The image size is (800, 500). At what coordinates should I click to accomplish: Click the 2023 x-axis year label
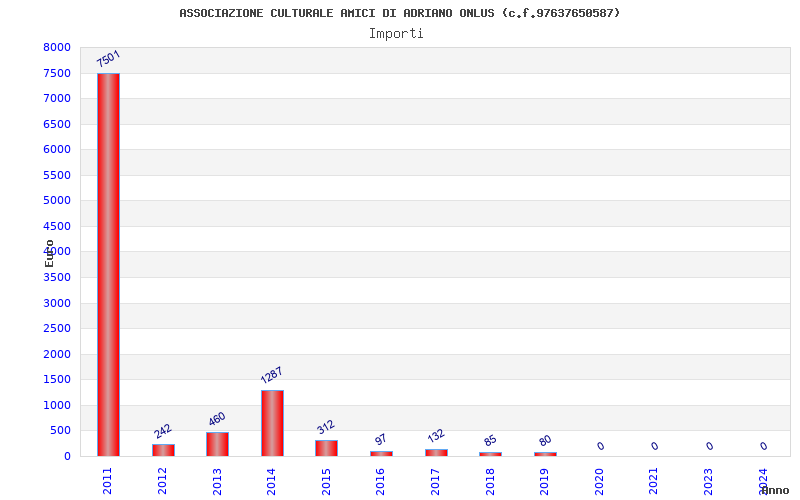pyautogui.click(x=708, y=482)
